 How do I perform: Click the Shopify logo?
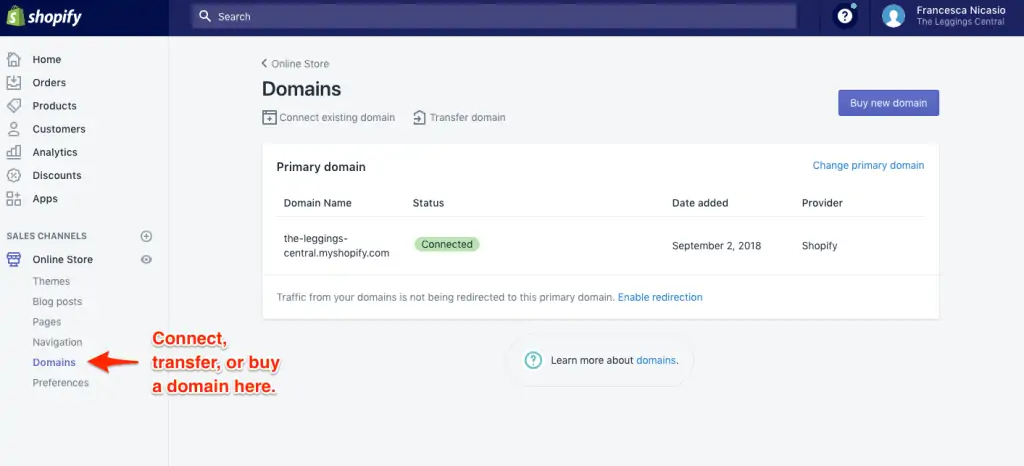pos(44,16)
